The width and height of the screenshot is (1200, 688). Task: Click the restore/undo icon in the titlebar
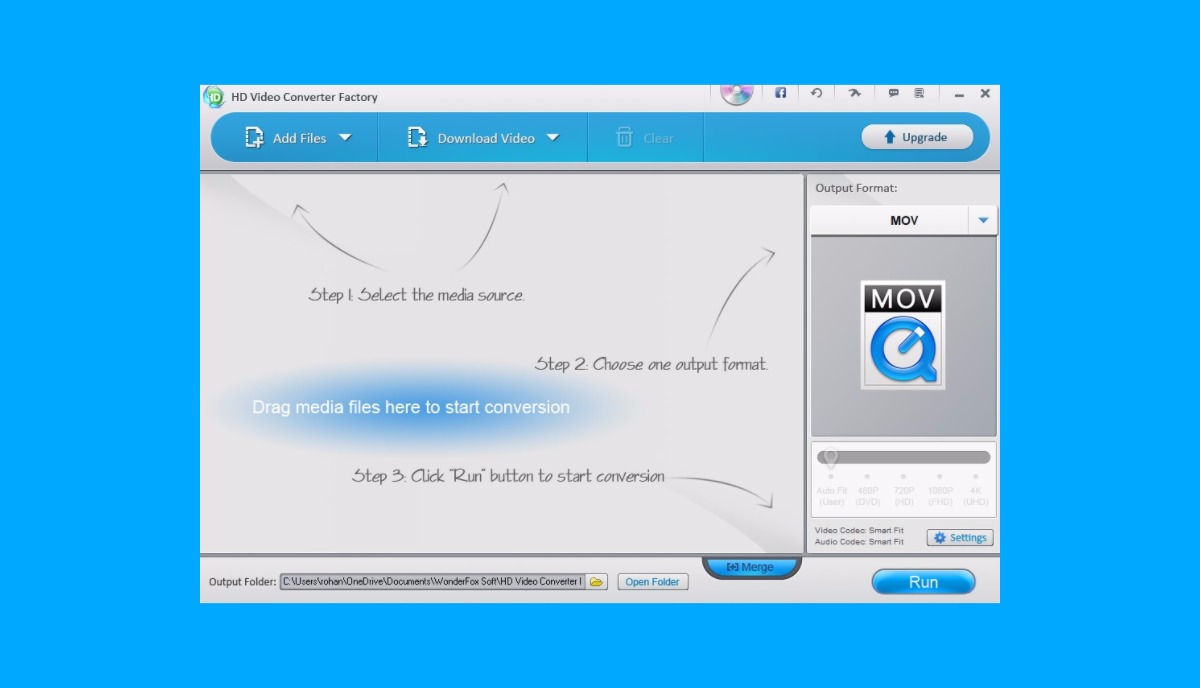click(817, 93)
